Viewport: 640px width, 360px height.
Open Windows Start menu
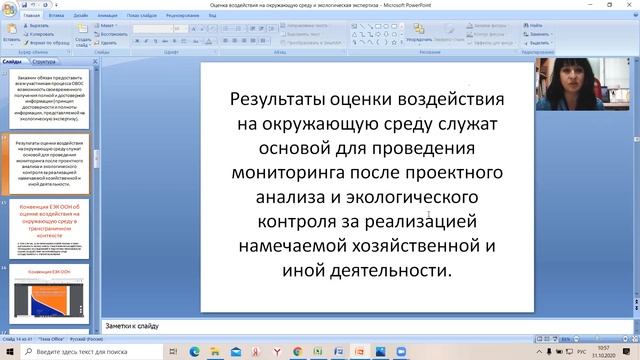tap(10, 351)
